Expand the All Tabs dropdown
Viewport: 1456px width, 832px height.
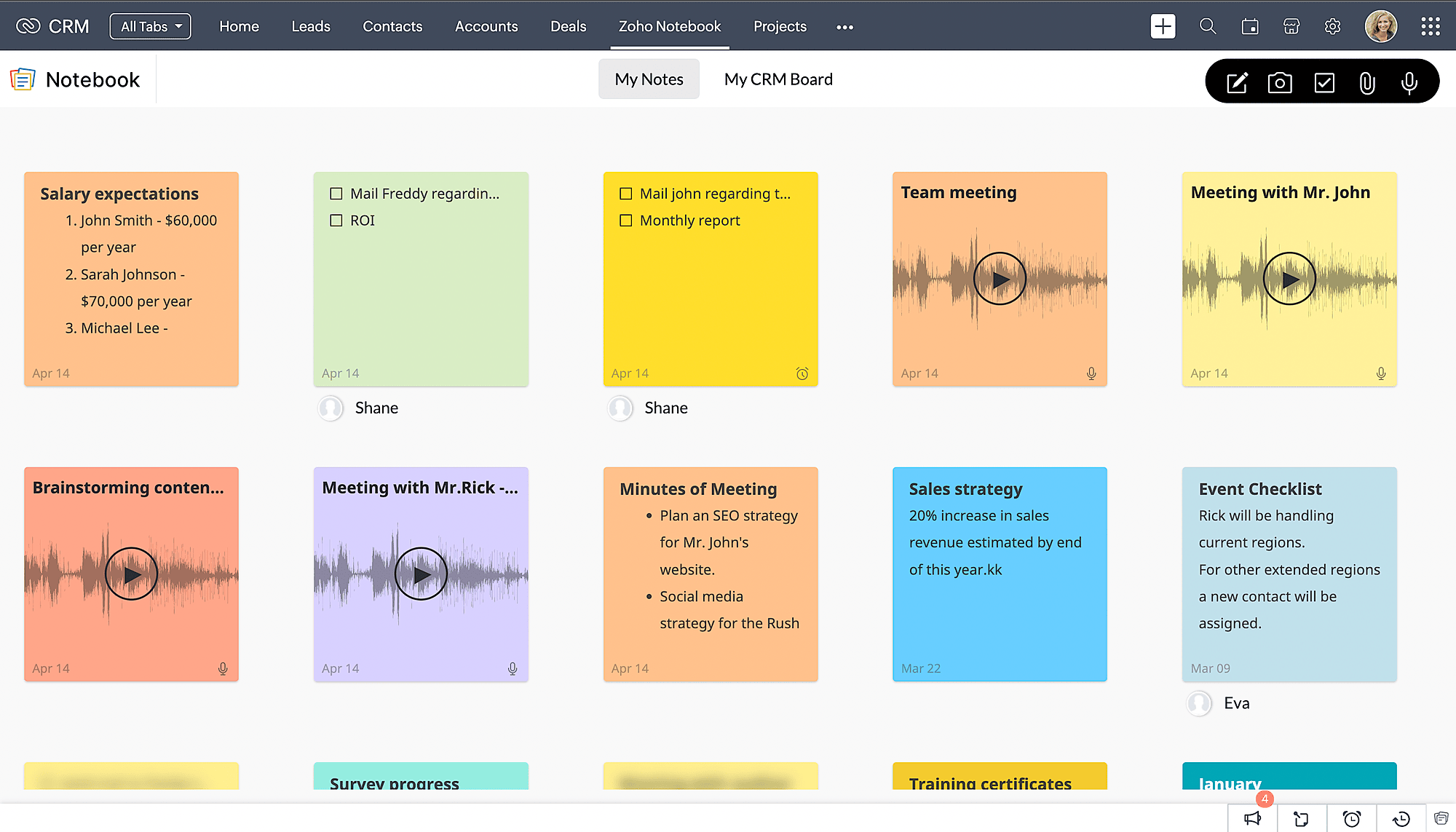(x=151, y=27)
